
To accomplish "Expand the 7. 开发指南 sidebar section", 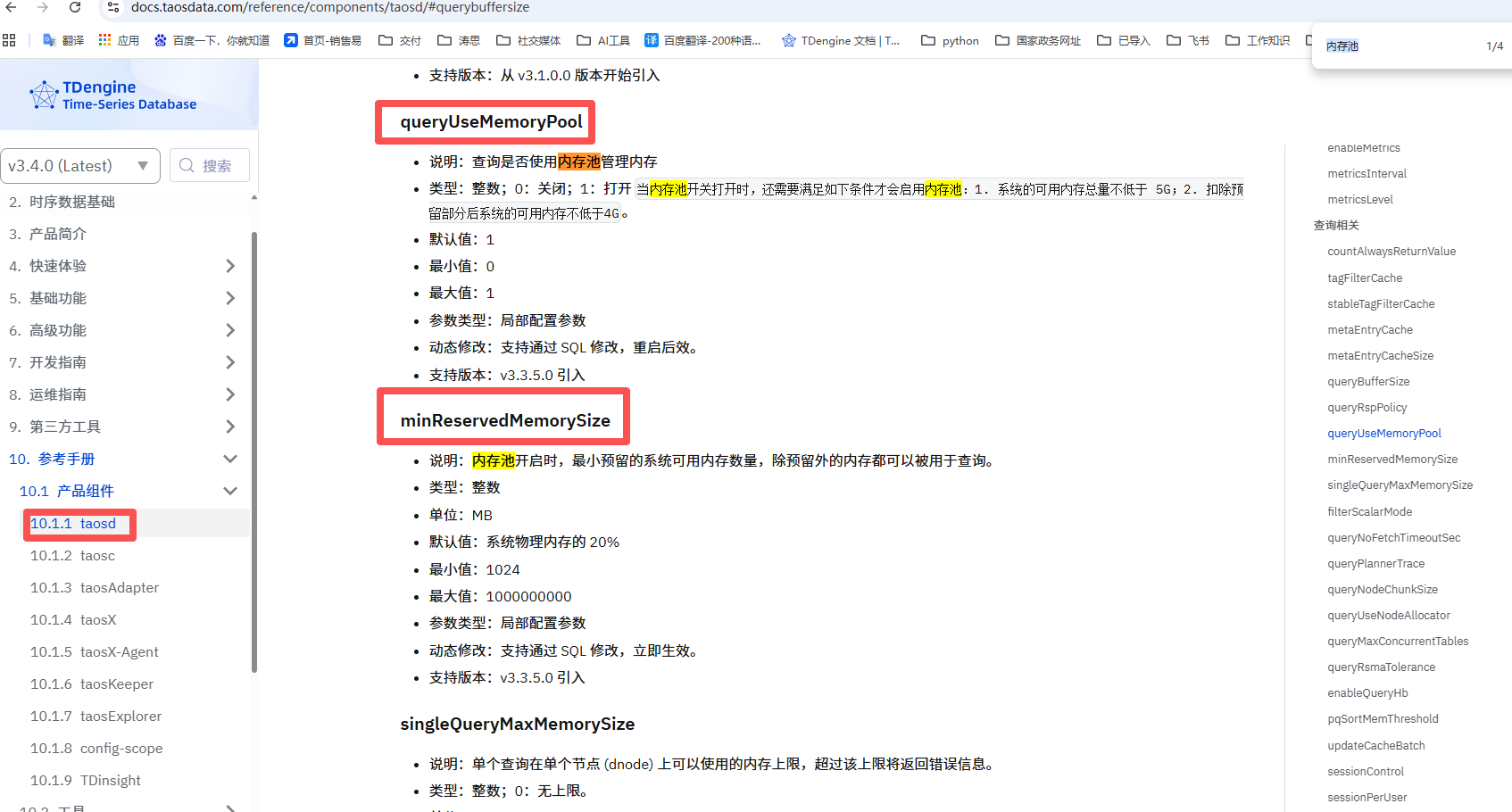I will tap(230, 362).
